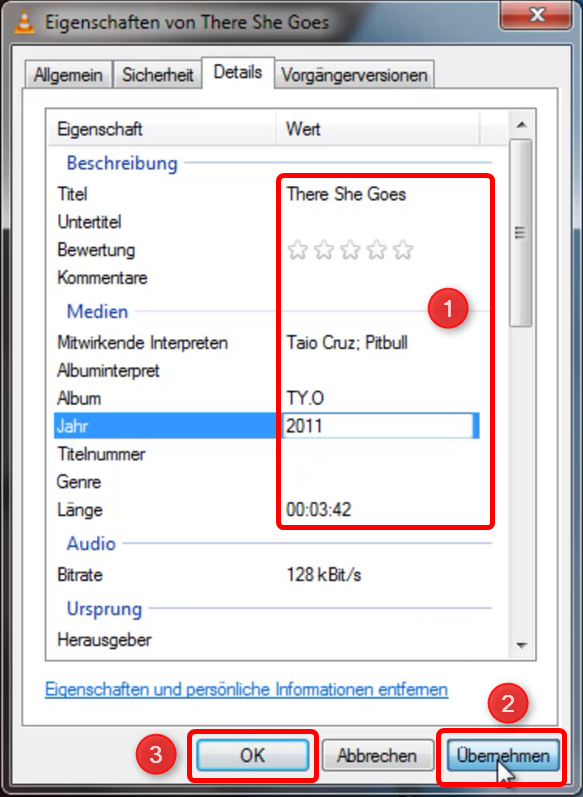Select the Länge property label
The image size is (583, 797).
coord(80,510)
